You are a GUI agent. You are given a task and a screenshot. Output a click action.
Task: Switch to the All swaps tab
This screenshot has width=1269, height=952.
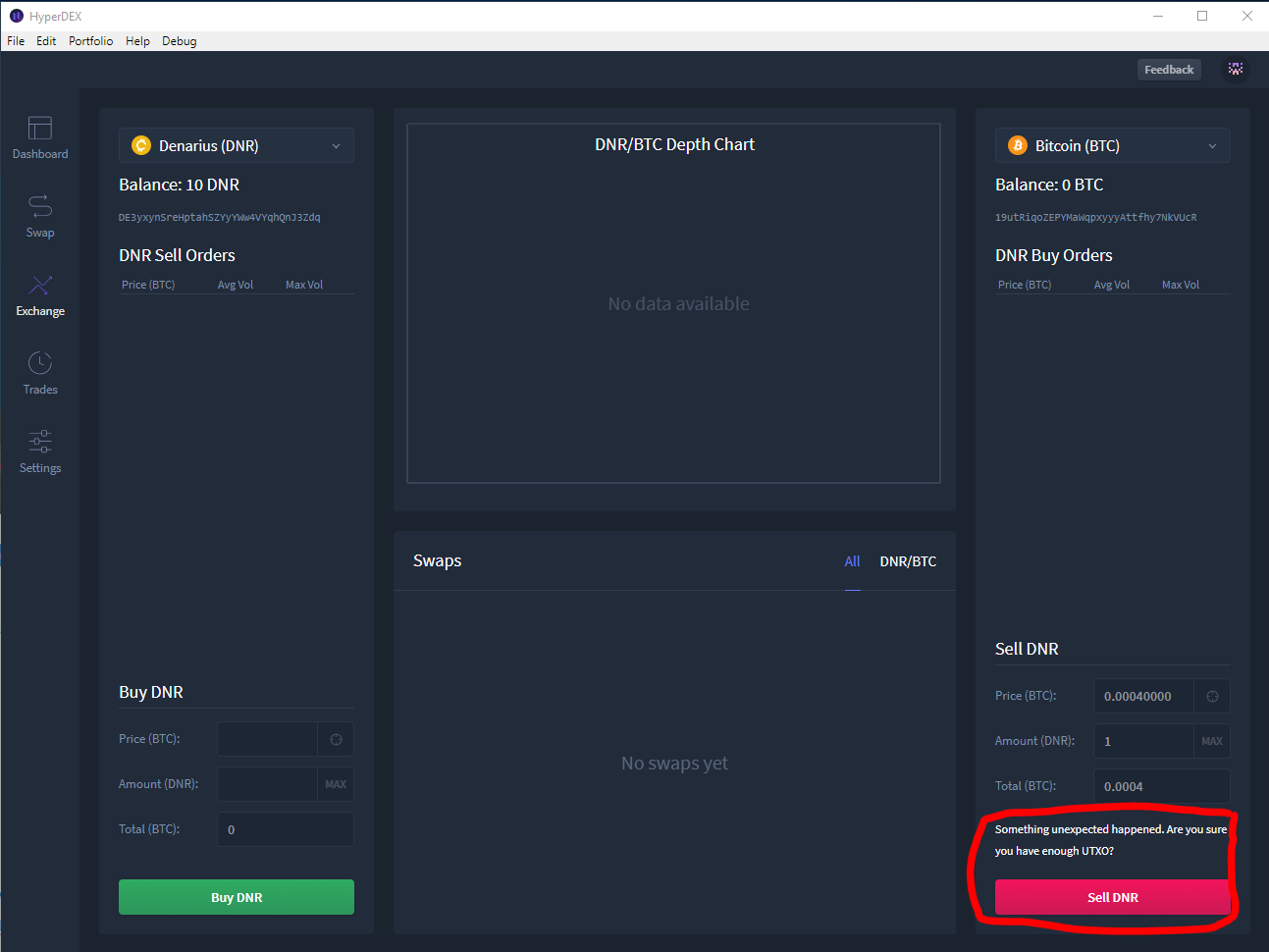852,561
